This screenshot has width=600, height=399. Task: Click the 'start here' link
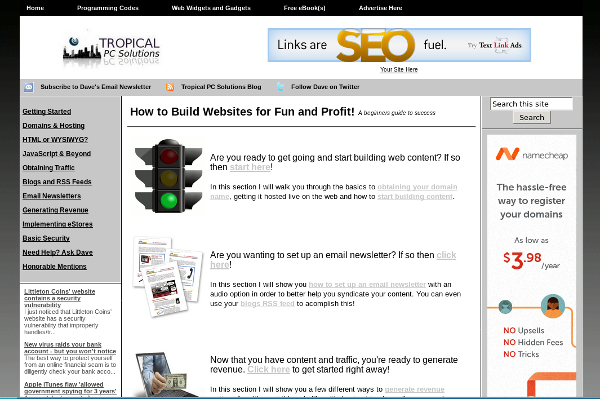point(250,167)
